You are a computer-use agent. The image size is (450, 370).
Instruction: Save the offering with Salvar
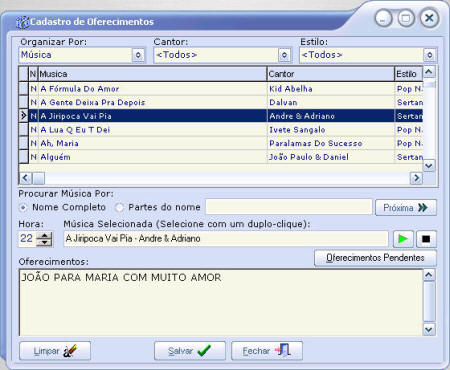pyautogui.click(x=190, y=351)
